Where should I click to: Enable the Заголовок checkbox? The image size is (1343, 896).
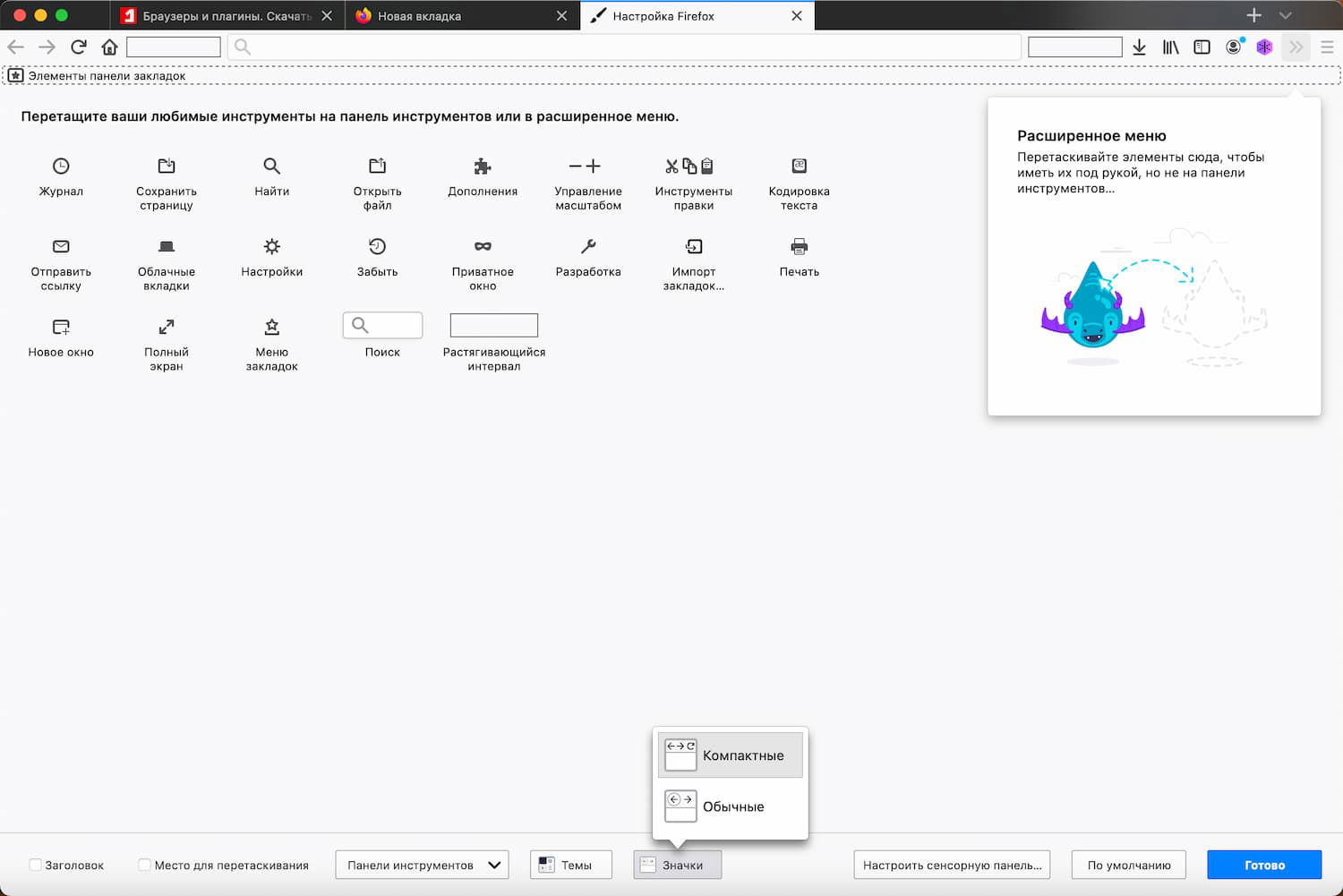[x=36, y=865]
